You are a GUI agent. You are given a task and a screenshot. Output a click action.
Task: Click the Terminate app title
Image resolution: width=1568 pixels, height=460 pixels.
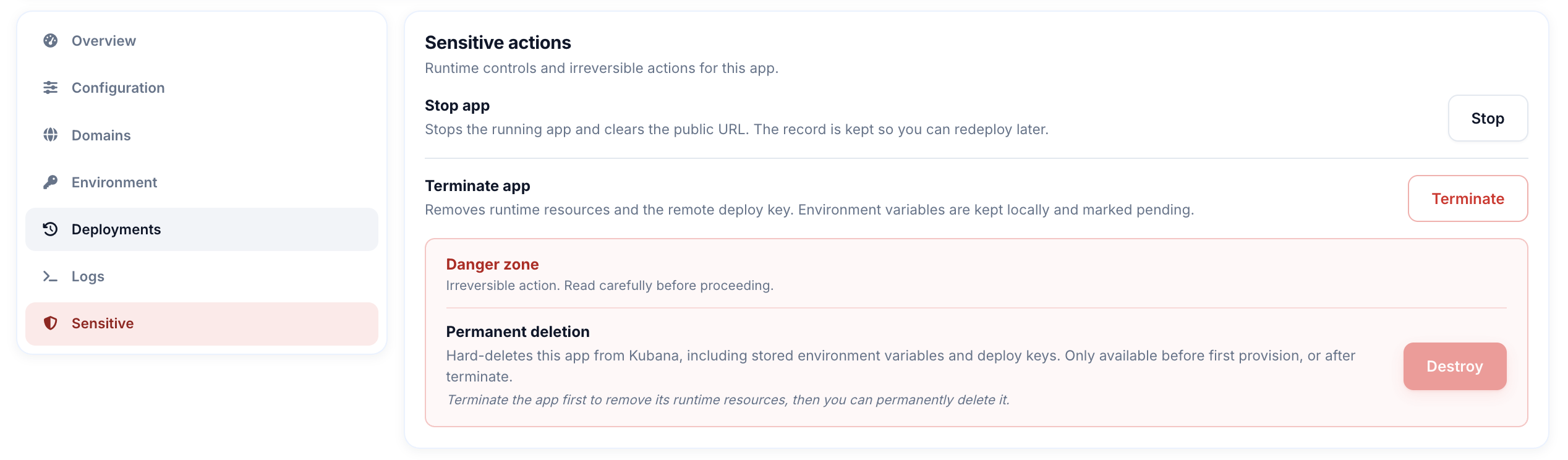pos(477,186)
